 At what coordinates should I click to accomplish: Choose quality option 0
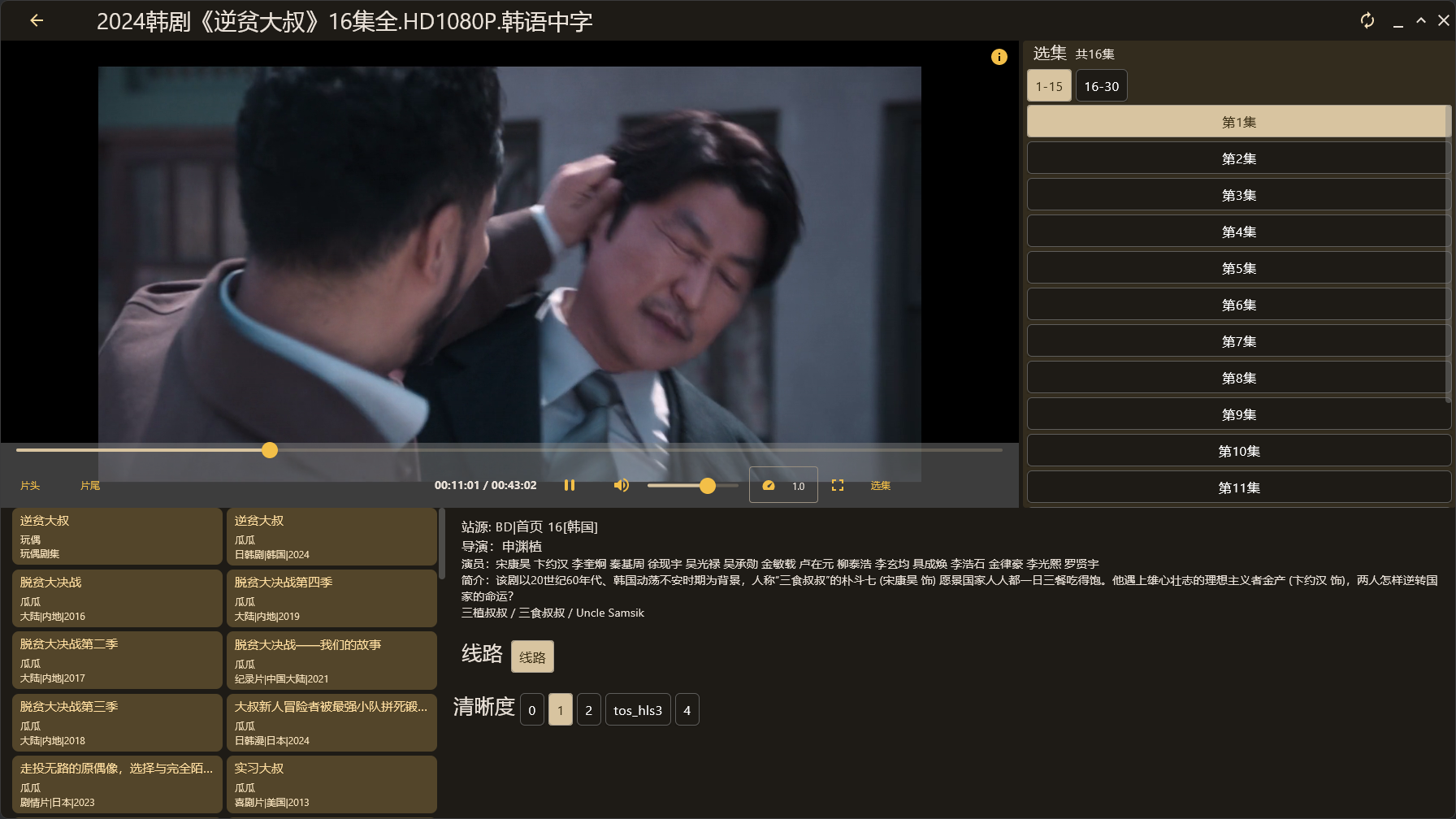[x=532, y=709]
